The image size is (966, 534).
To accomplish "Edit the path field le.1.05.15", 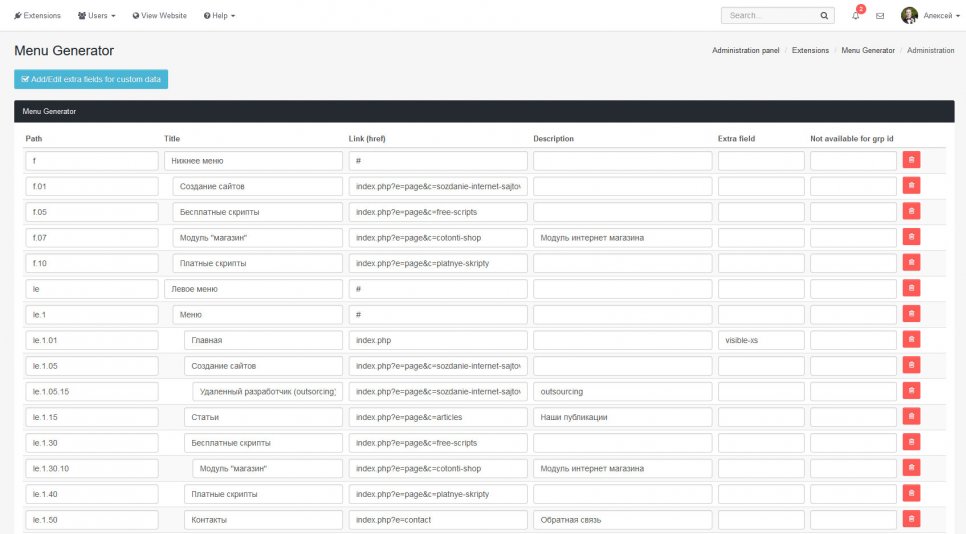I will pyautogui.click(x=92, y=392).
